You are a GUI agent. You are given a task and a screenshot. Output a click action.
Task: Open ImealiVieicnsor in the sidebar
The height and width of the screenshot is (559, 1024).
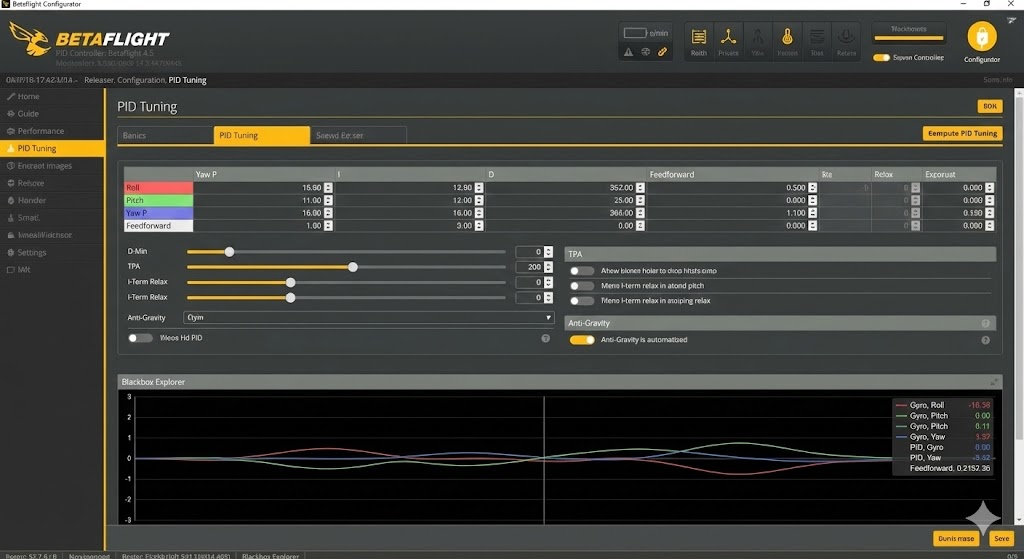[52, 235]
